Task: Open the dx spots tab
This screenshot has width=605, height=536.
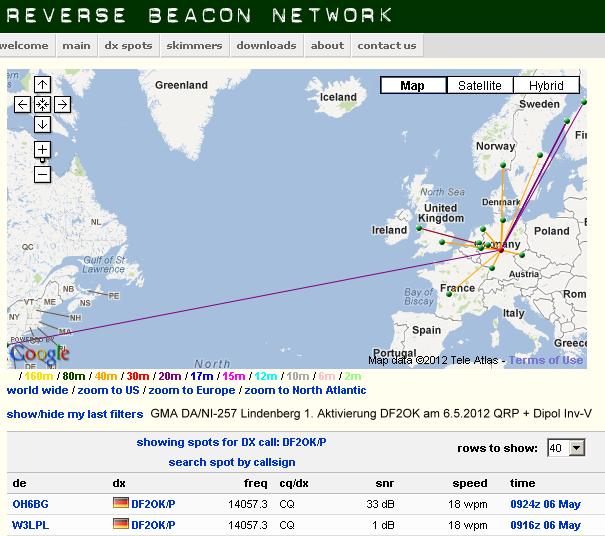Action: tap(128, 46)
